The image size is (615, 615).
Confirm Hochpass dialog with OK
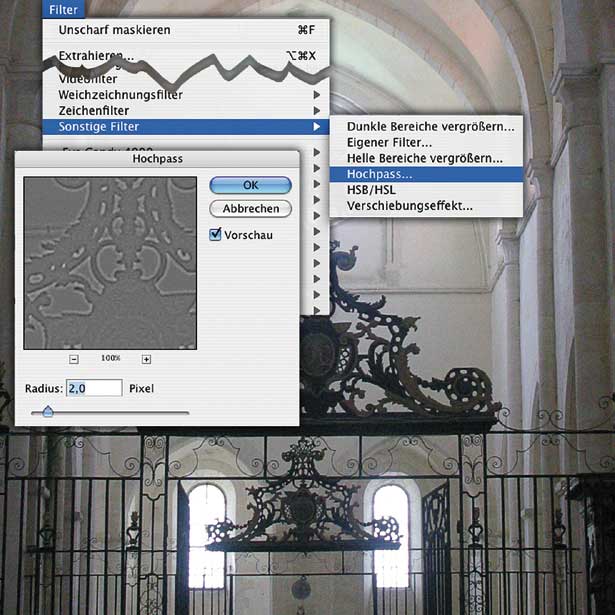251,185
